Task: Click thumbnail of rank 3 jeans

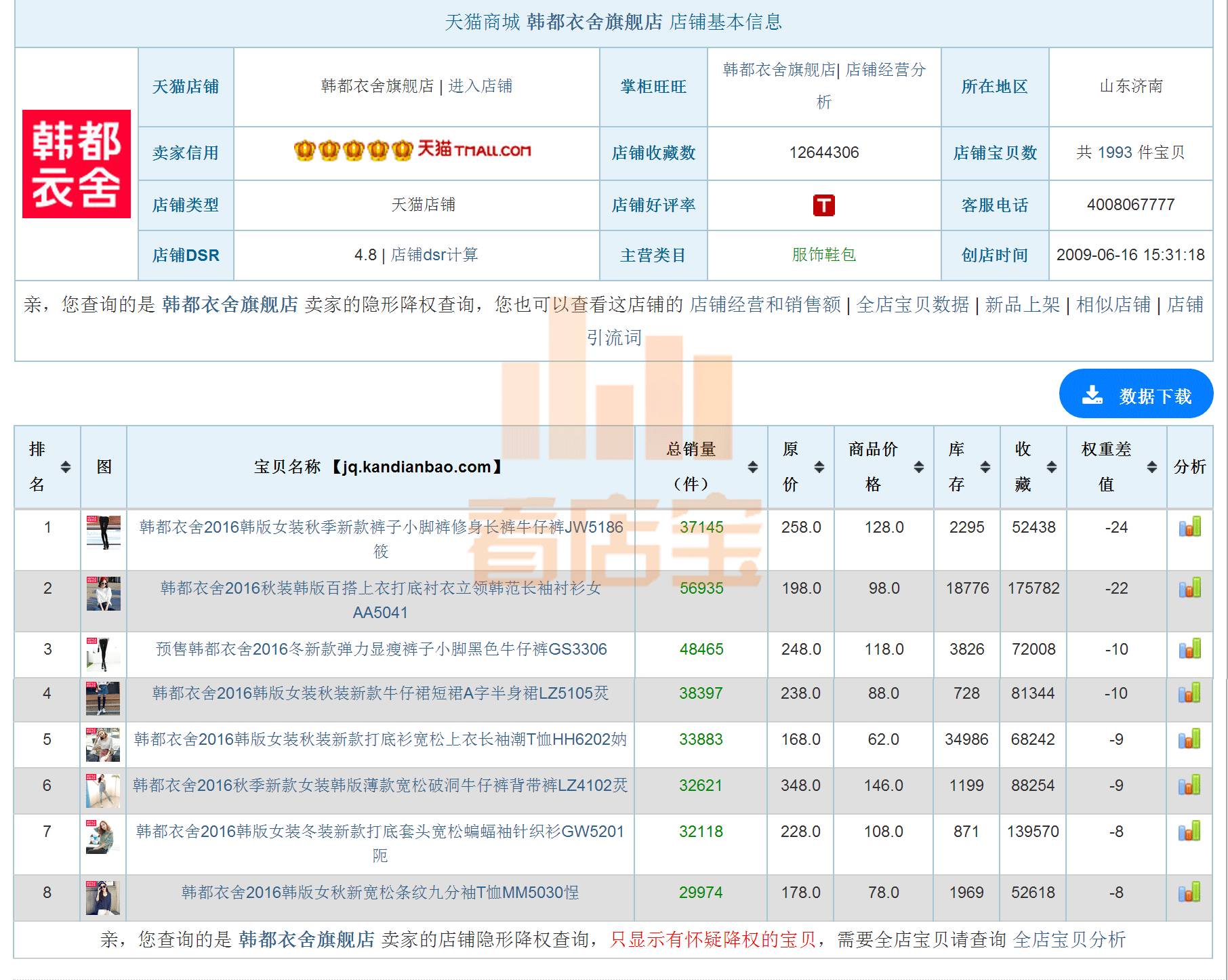Action: (x=104, y=654)
